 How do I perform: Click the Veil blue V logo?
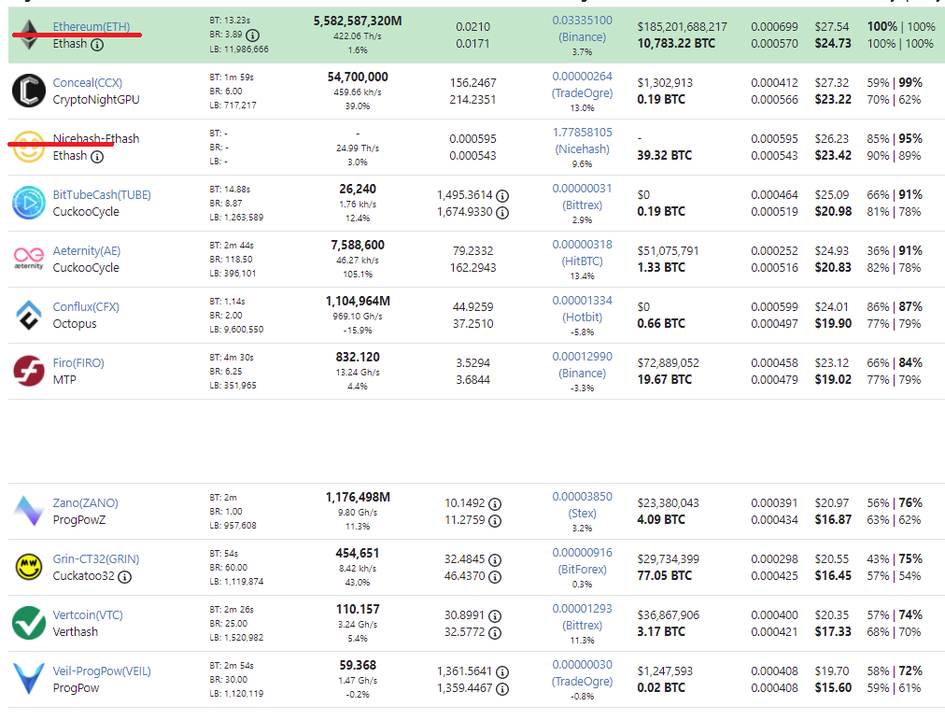tap(28, 678)
